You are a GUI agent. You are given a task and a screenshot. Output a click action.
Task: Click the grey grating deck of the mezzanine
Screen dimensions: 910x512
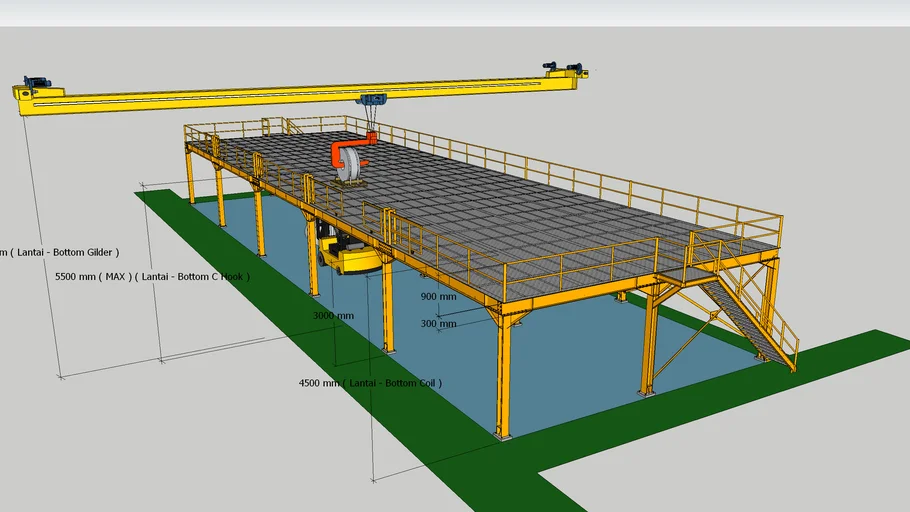[x=500, y=210]
